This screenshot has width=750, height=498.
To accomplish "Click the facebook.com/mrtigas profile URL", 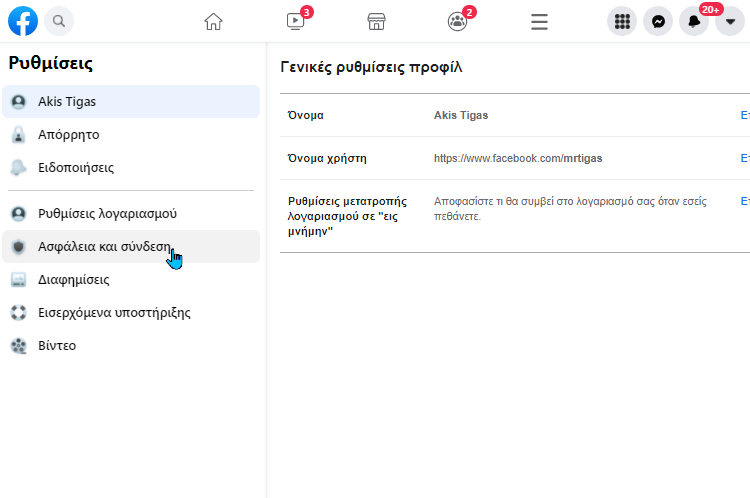I will point(518,158).
